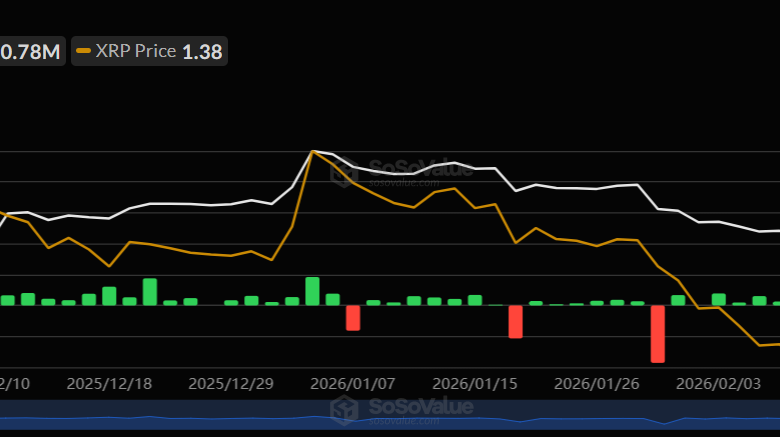
Task: Click the 2026/02/03 date axis label
Action: 719,383
